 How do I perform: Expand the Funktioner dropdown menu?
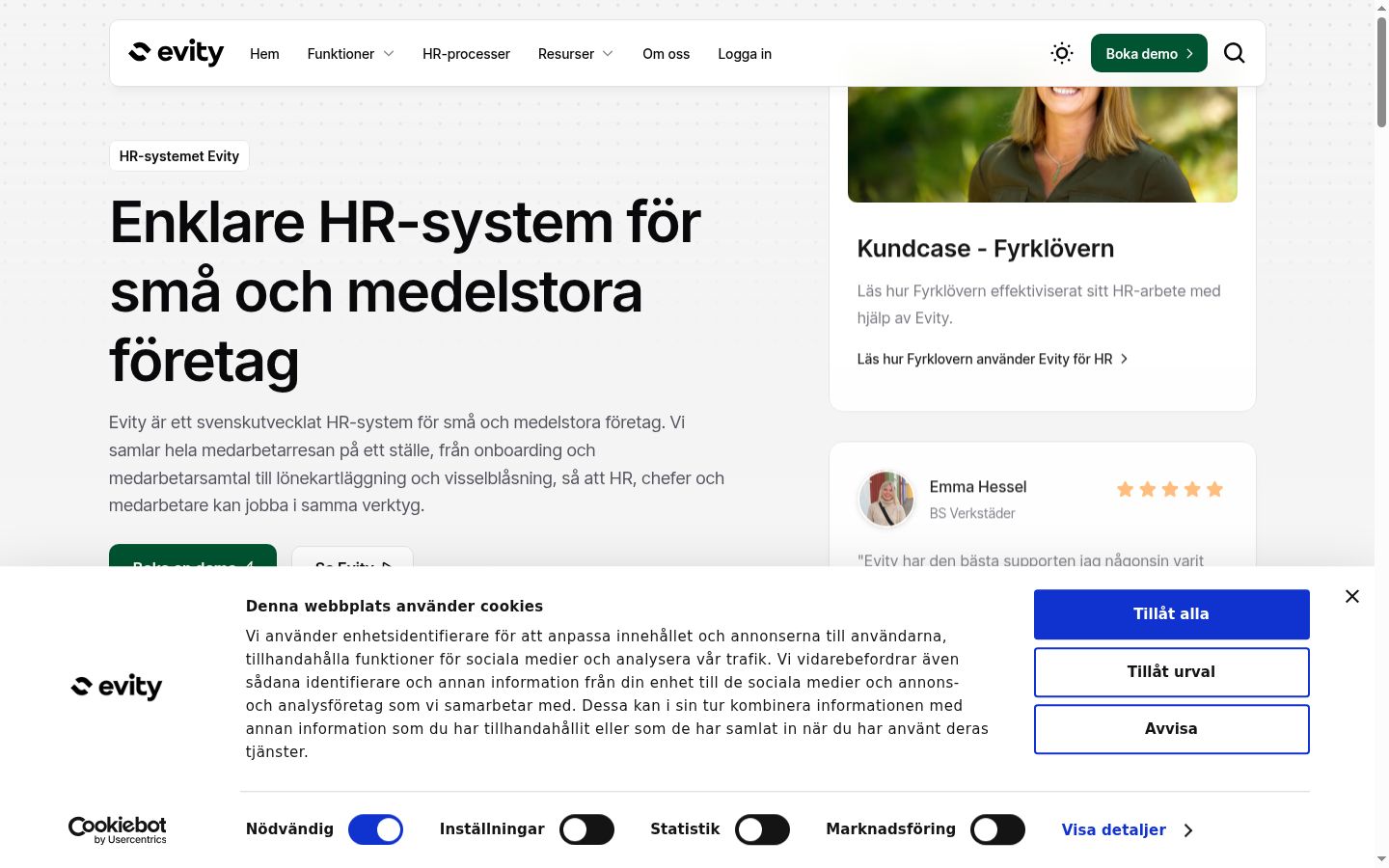click(x=350, y=54)
